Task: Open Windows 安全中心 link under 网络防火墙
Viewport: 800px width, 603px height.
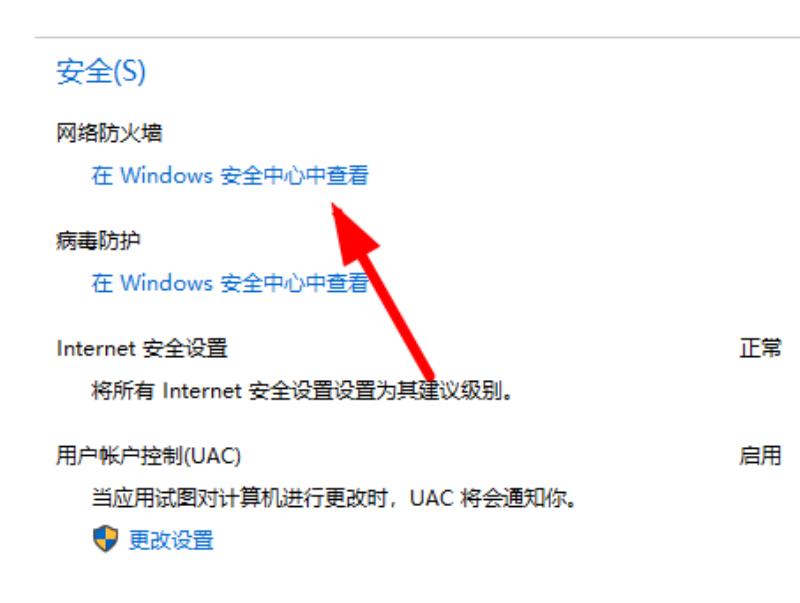Action: pos(230,175)
